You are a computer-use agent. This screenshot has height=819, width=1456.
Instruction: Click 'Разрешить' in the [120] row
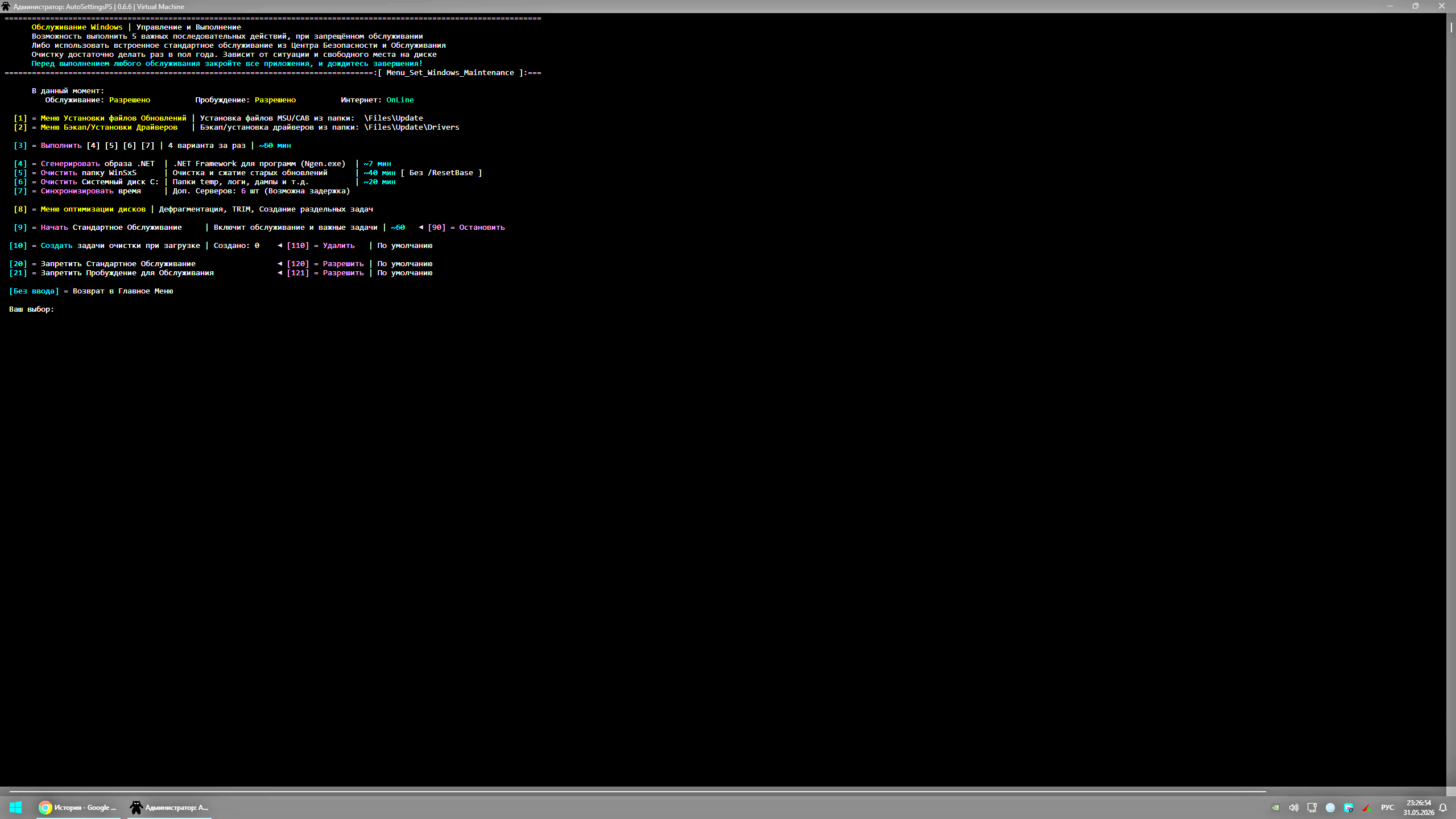[x=343, y=263]
